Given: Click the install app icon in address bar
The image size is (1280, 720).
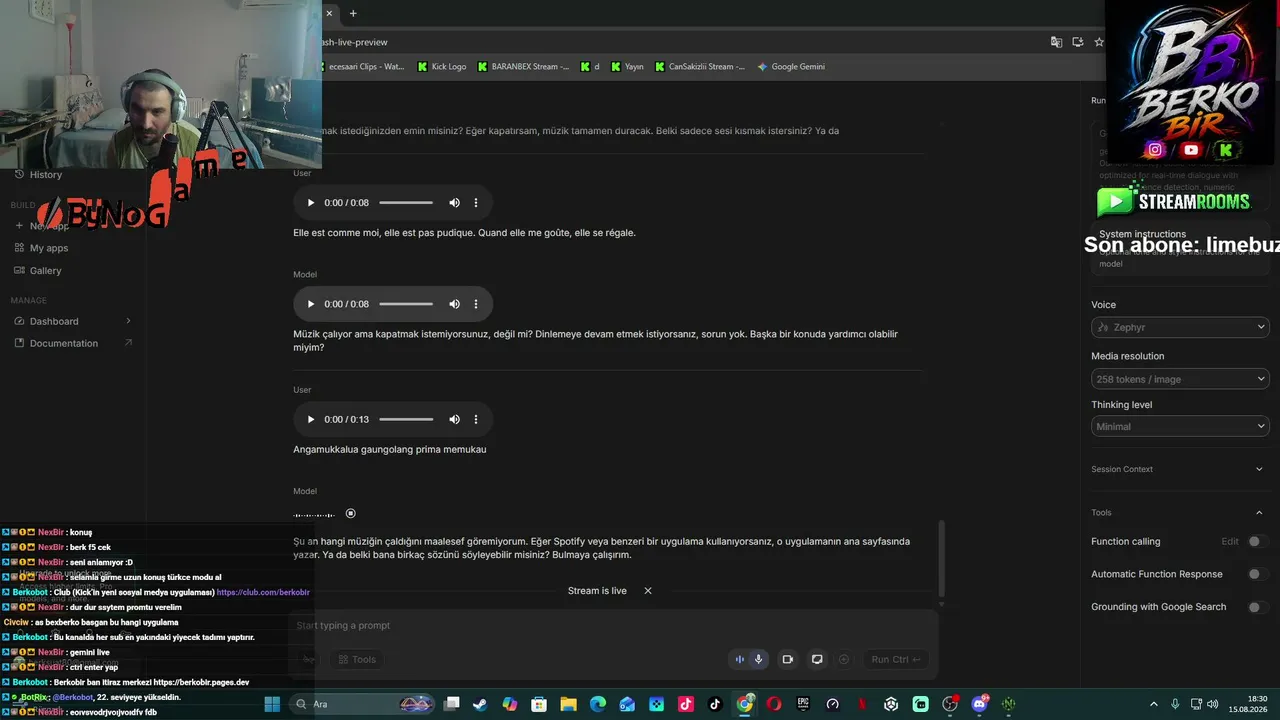Looking at the screenshot, I should tap(1078, 42).
